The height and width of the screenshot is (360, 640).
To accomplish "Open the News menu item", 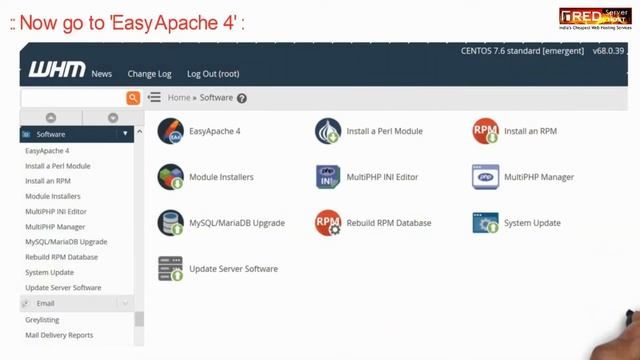I will (x=102, y=74).
